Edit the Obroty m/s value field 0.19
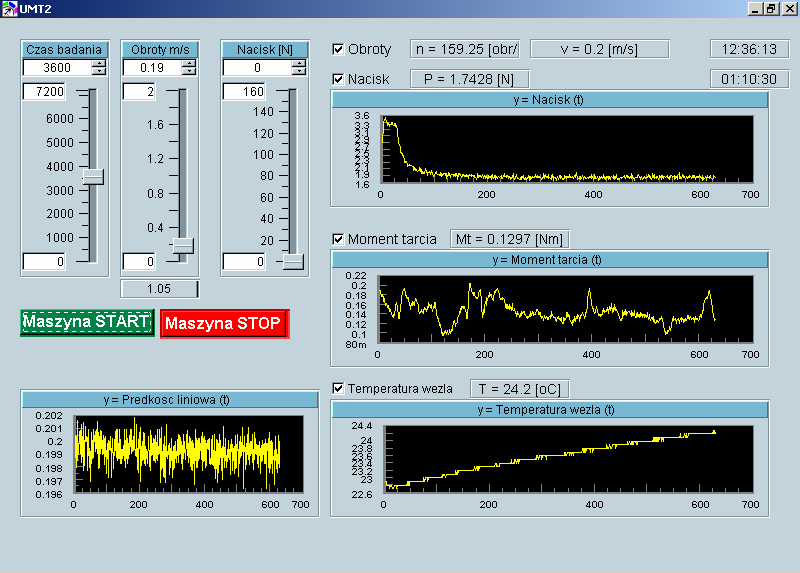This screenshot has width=800, height=573. tap(153, 67)
